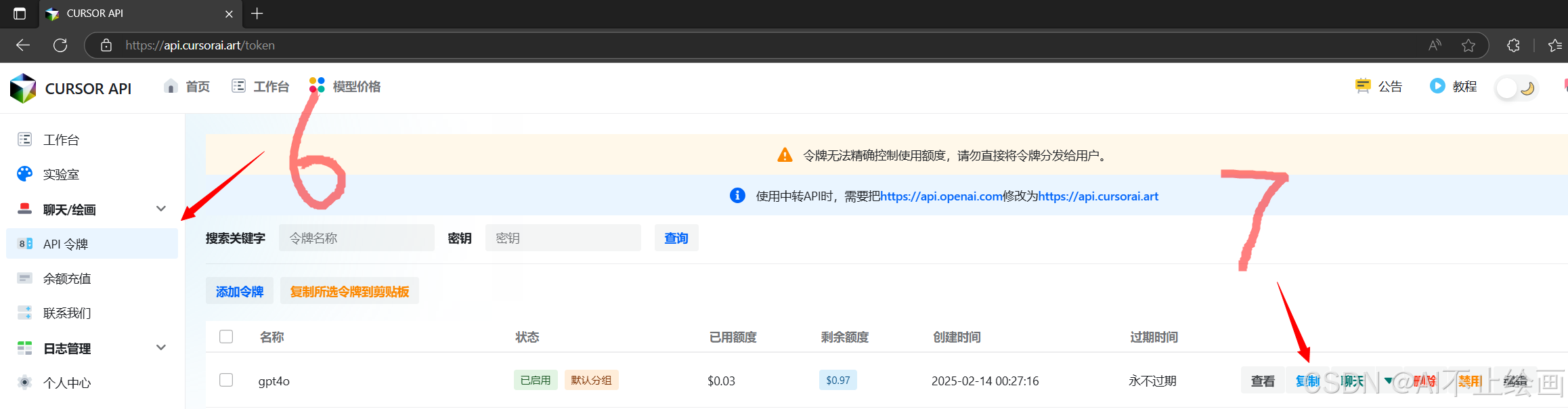Click the 个人中心 gear icon
Screen dimensions: 1568x409
click(25, 383)
